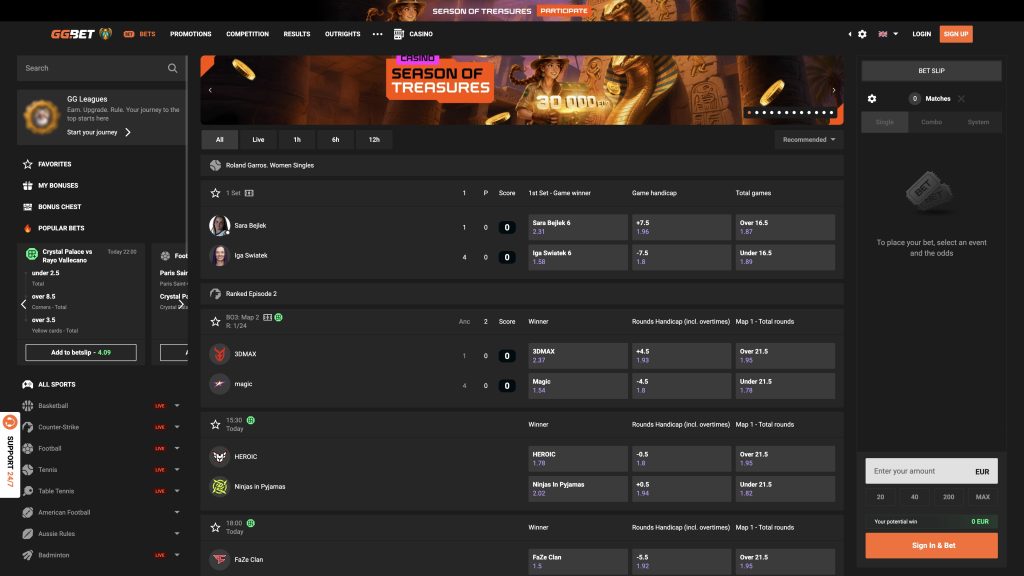Open Bonus Chest icon
The image size is (1024, 576).
[27, 207]
